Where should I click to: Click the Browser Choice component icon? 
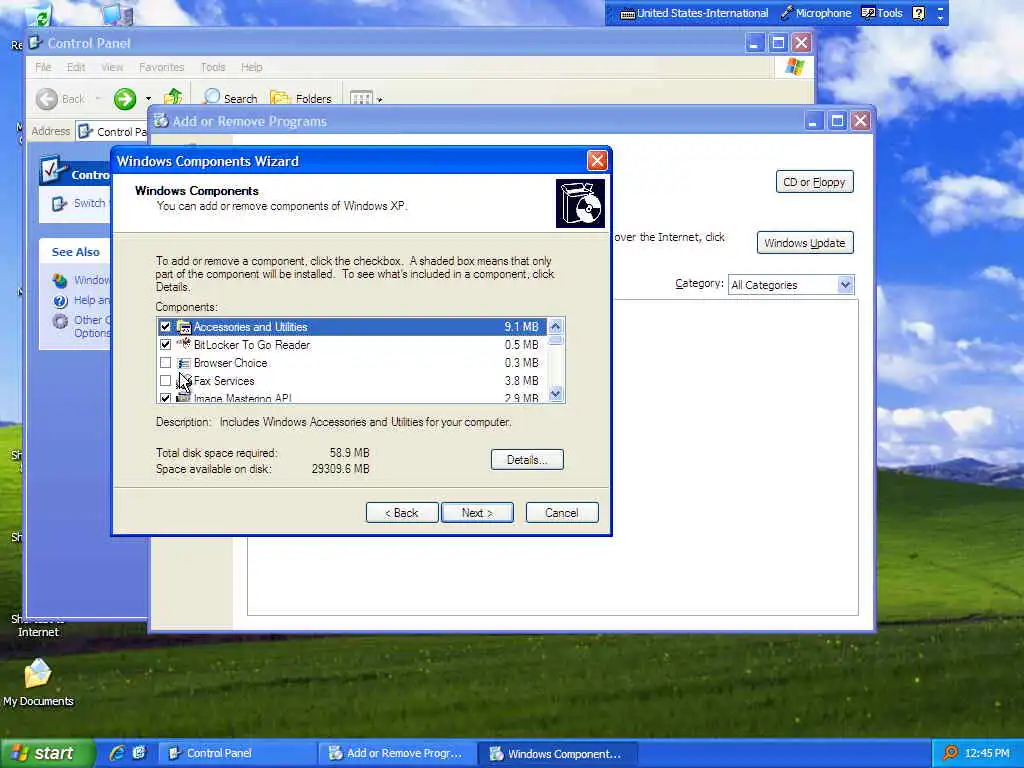coord(184,363)
